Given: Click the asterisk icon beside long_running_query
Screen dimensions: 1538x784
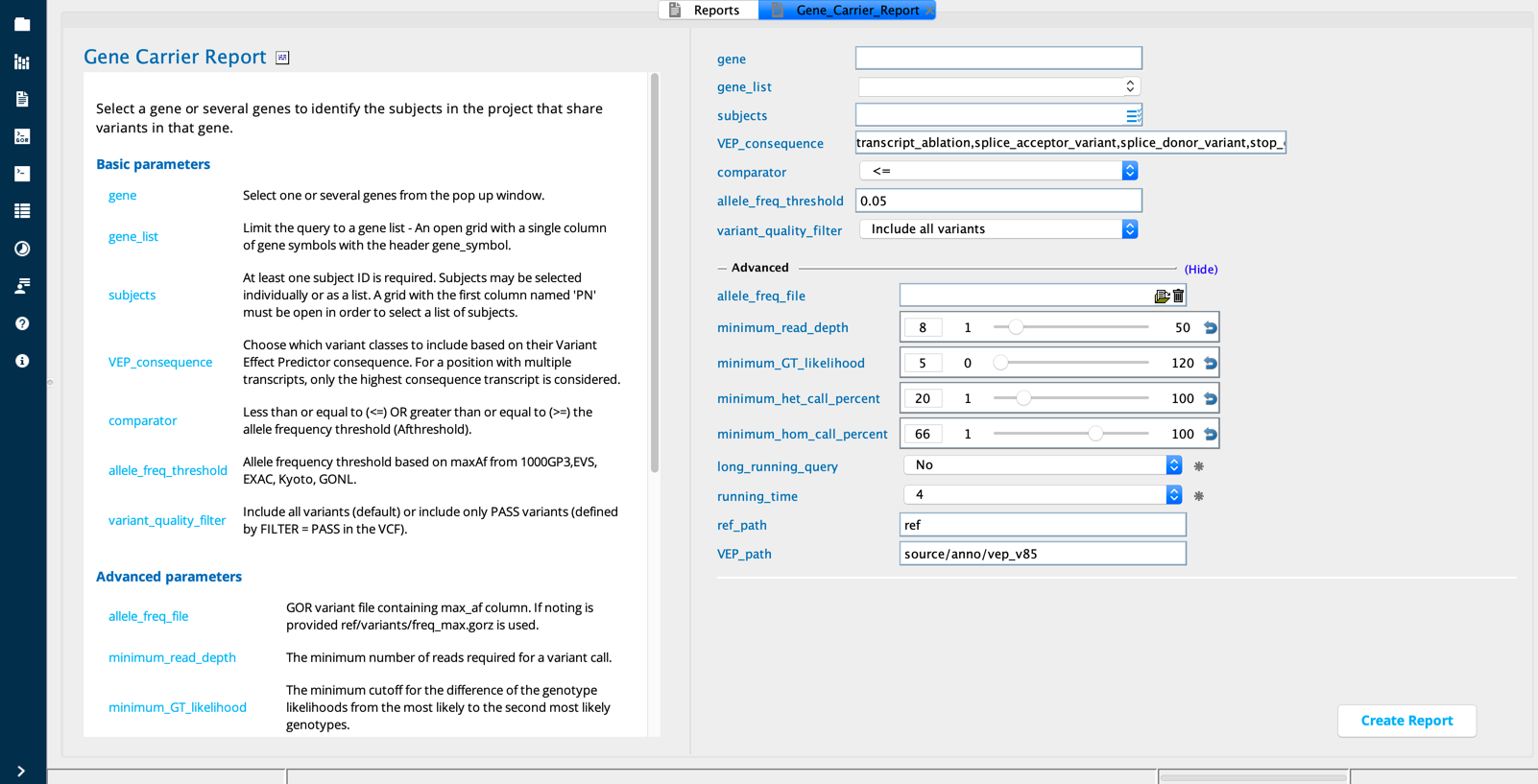Looking at the screenshot, I should 1199,466.
